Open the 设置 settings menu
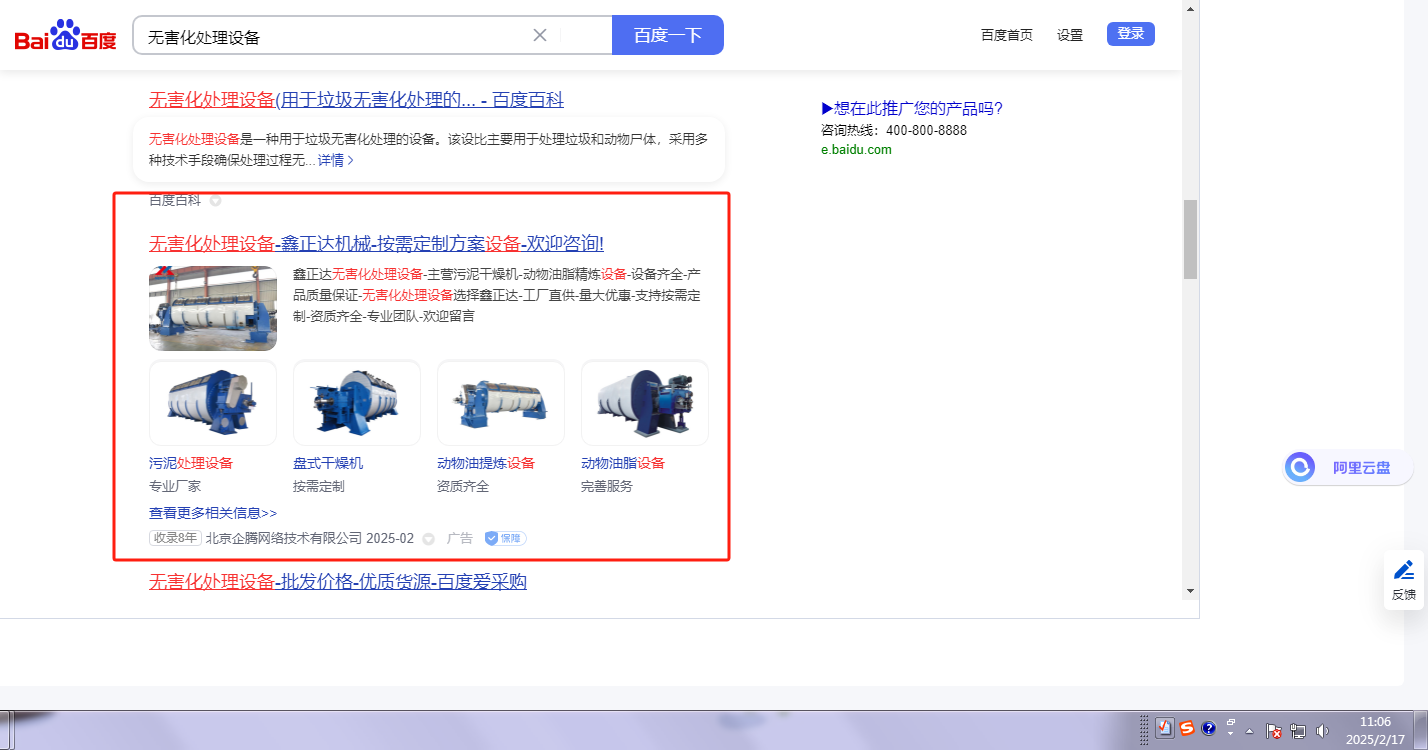 1070,35
